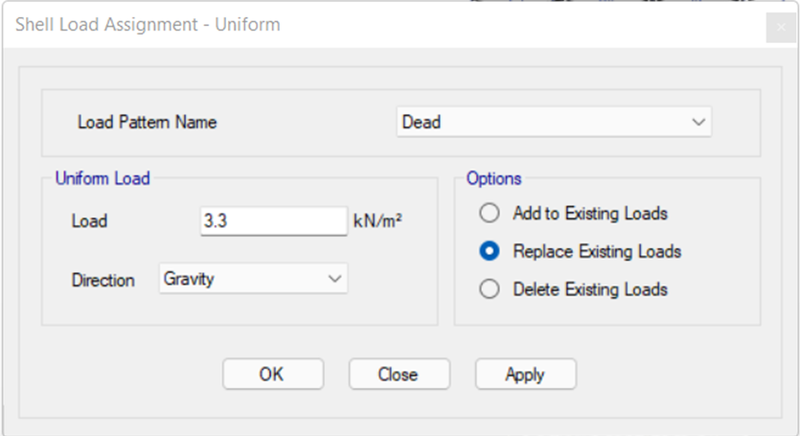Select the Add to Existing Loads radio button

(x=489, y=213)
